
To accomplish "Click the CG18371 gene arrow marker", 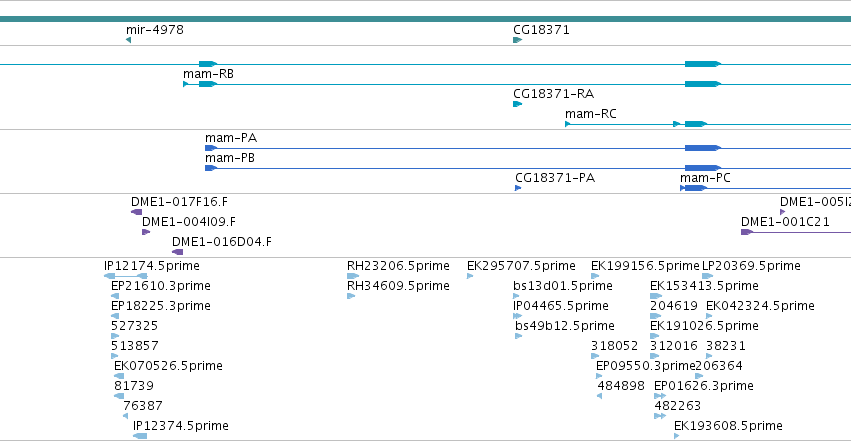I will pyautogui.click(x=518, y=40).
